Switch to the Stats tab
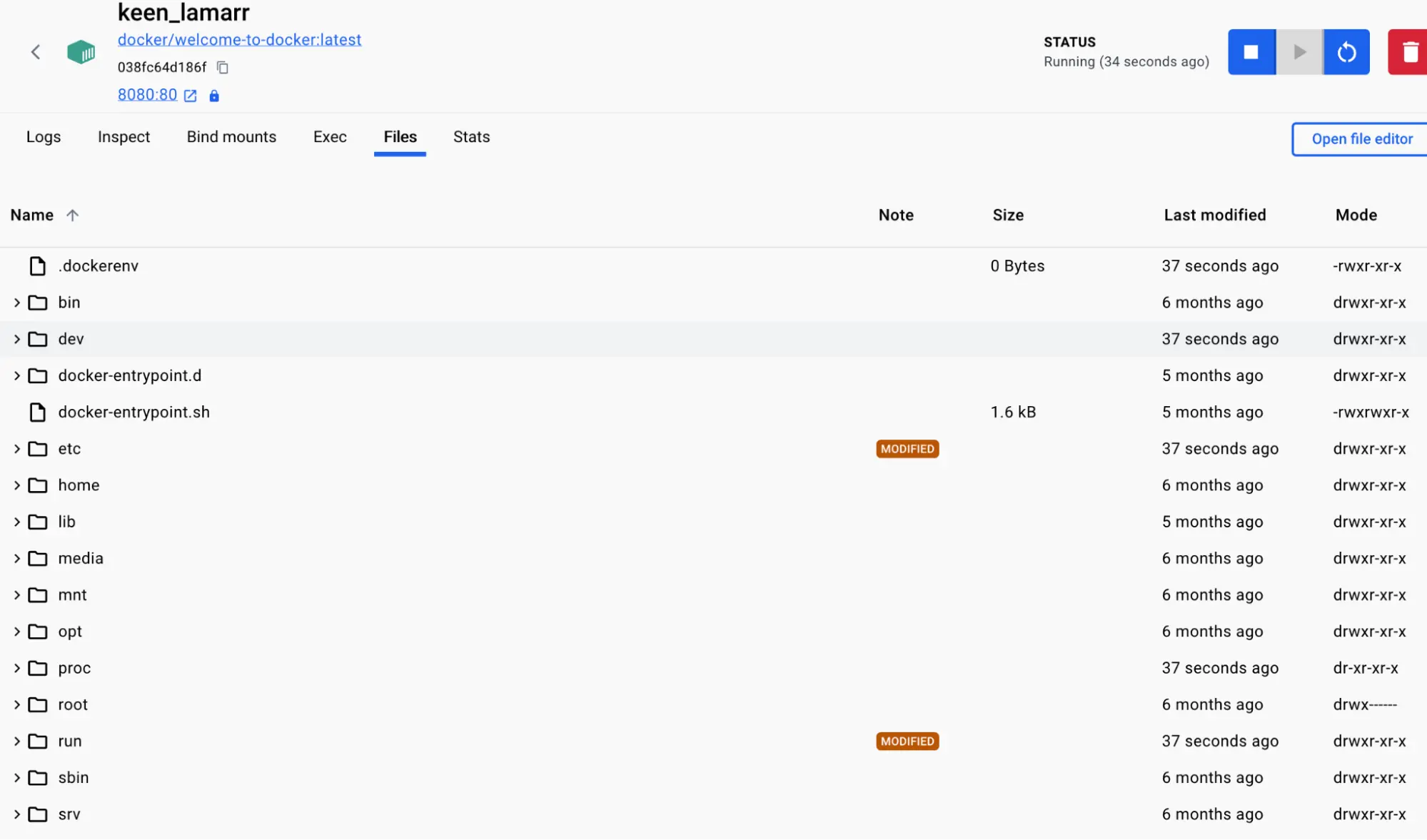This screenshot has width=1427, height=840. pyautogui.click(x=471, y=136)
